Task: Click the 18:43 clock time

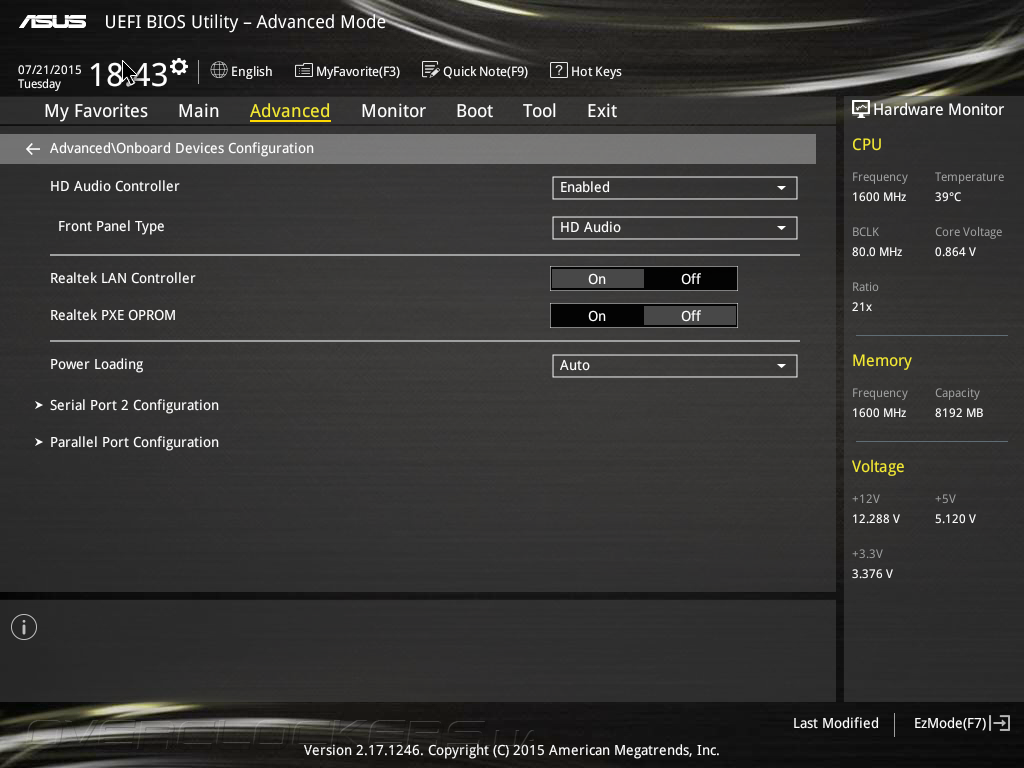Action: pyautogui.click(x=128, y=74)
